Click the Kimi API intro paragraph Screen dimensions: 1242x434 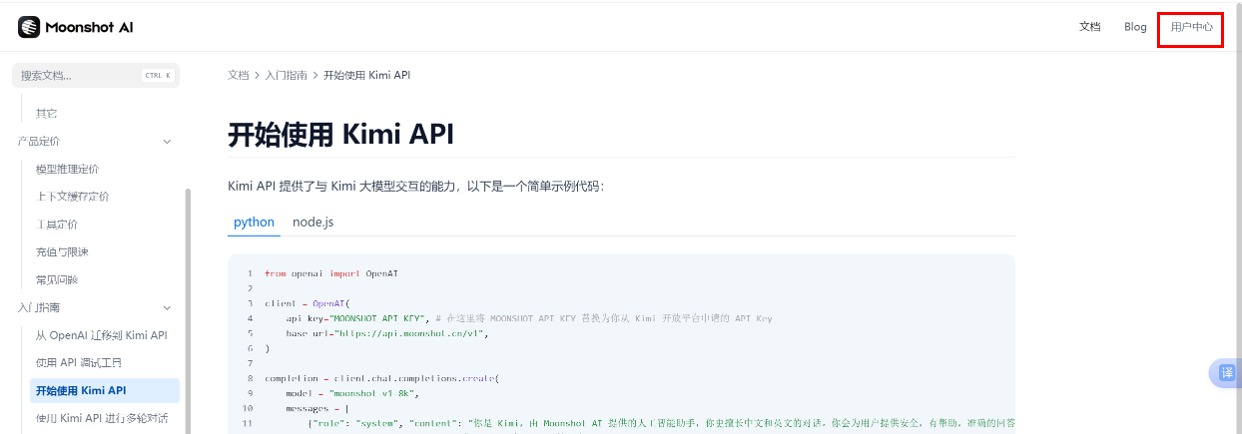416,186
